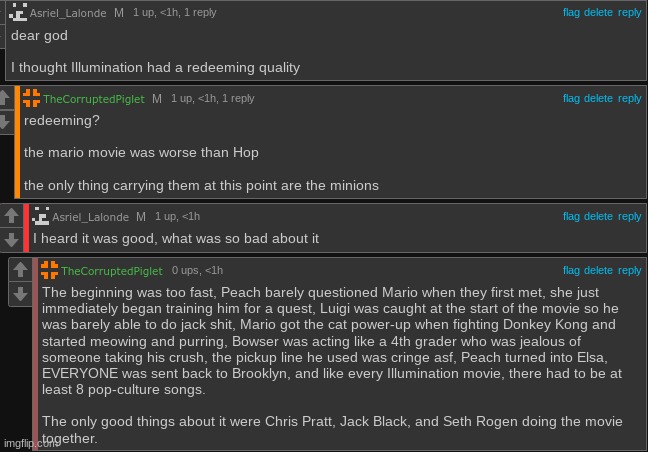Open Asriel_Lalonde username on third comment
The height and width of the screenshot is (452, 648).
point(91,217)
